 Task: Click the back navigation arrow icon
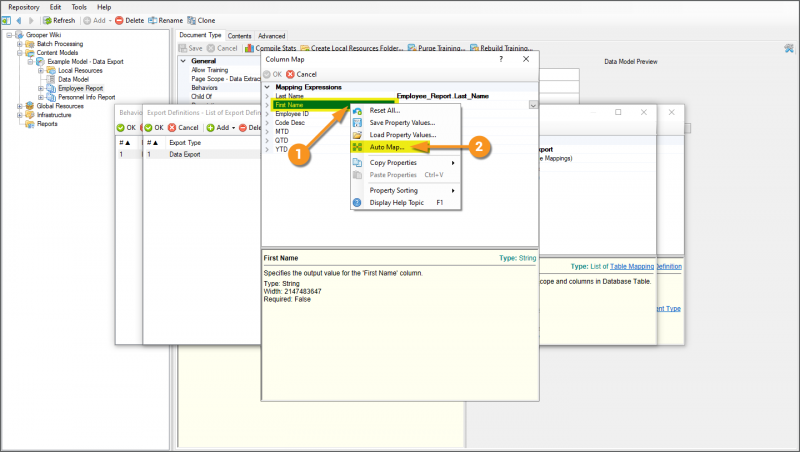[19, 20]
